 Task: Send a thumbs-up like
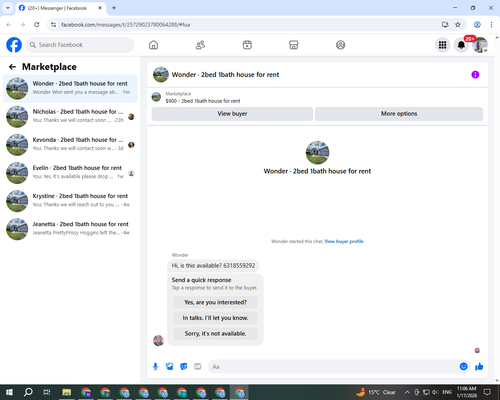[479, 367]
